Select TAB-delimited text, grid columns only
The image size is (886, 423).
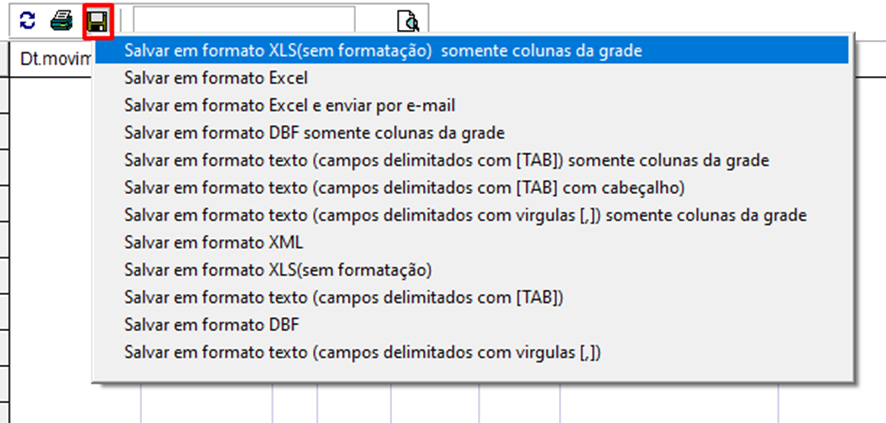446,159
